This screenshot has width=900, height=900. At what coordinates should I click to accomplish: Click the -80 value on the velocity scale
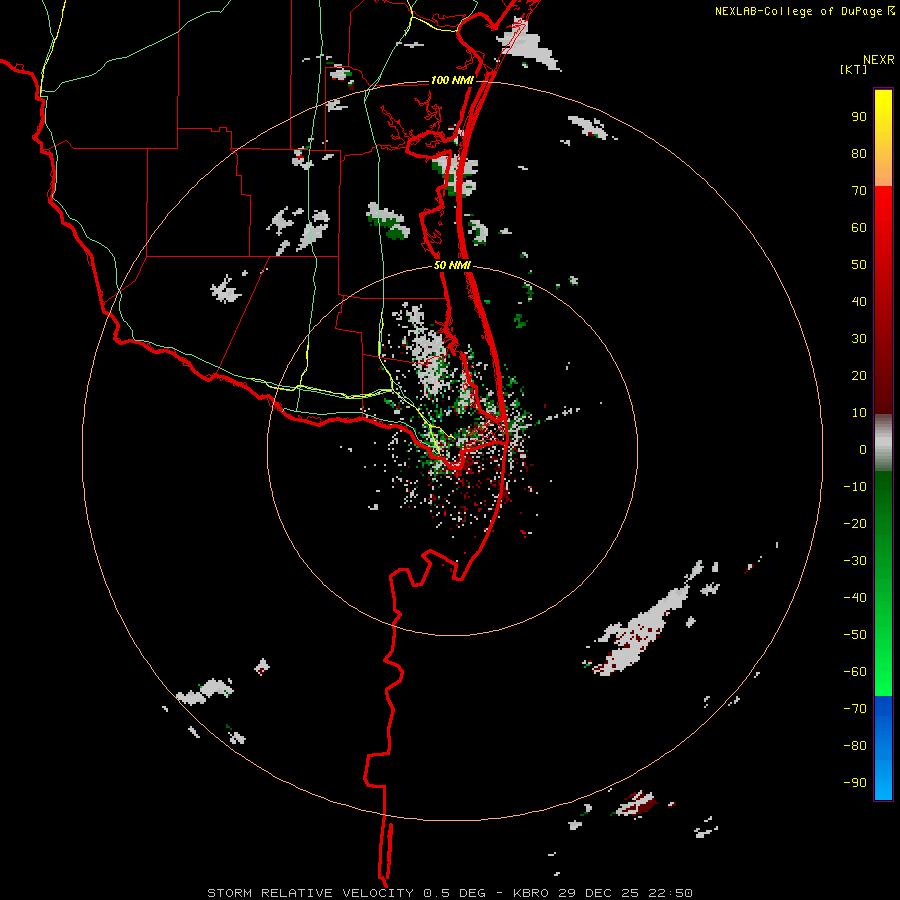(x=855, y=746)
